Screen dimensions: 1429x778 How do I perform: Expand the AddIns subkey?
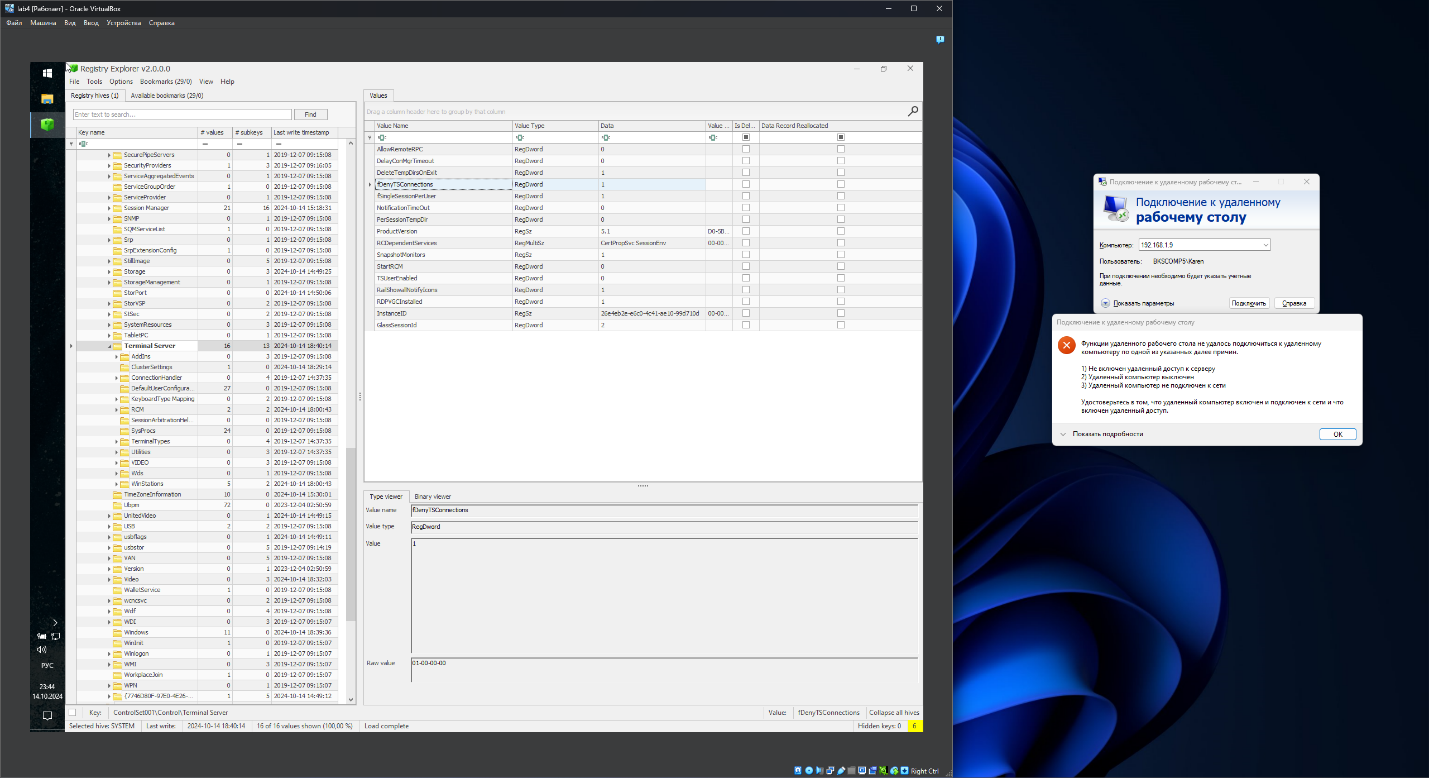pyautogui.click(x=115, y=357)
